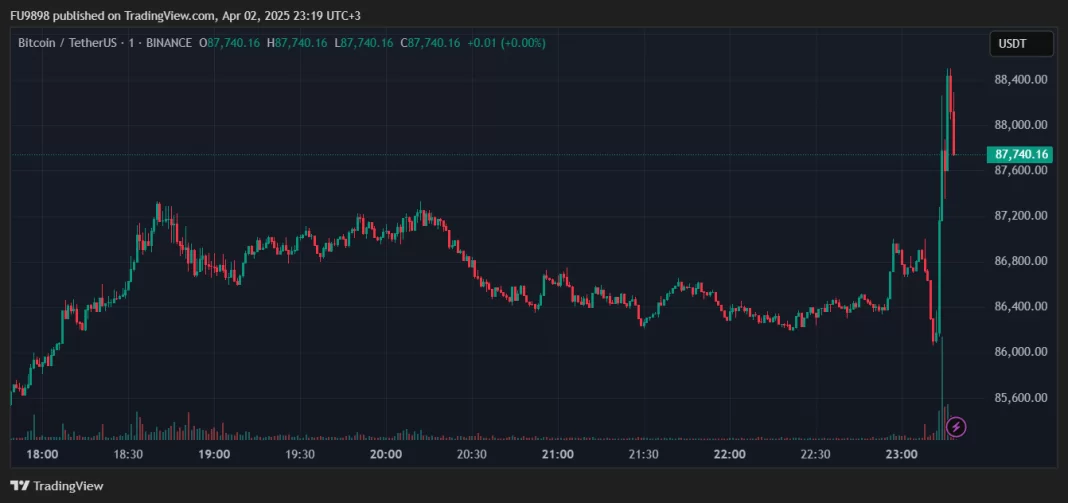Click the open value O87,740.16
Image resolution: width=1068 pixels, height=503 pixels.
click(x=230, y=43)
